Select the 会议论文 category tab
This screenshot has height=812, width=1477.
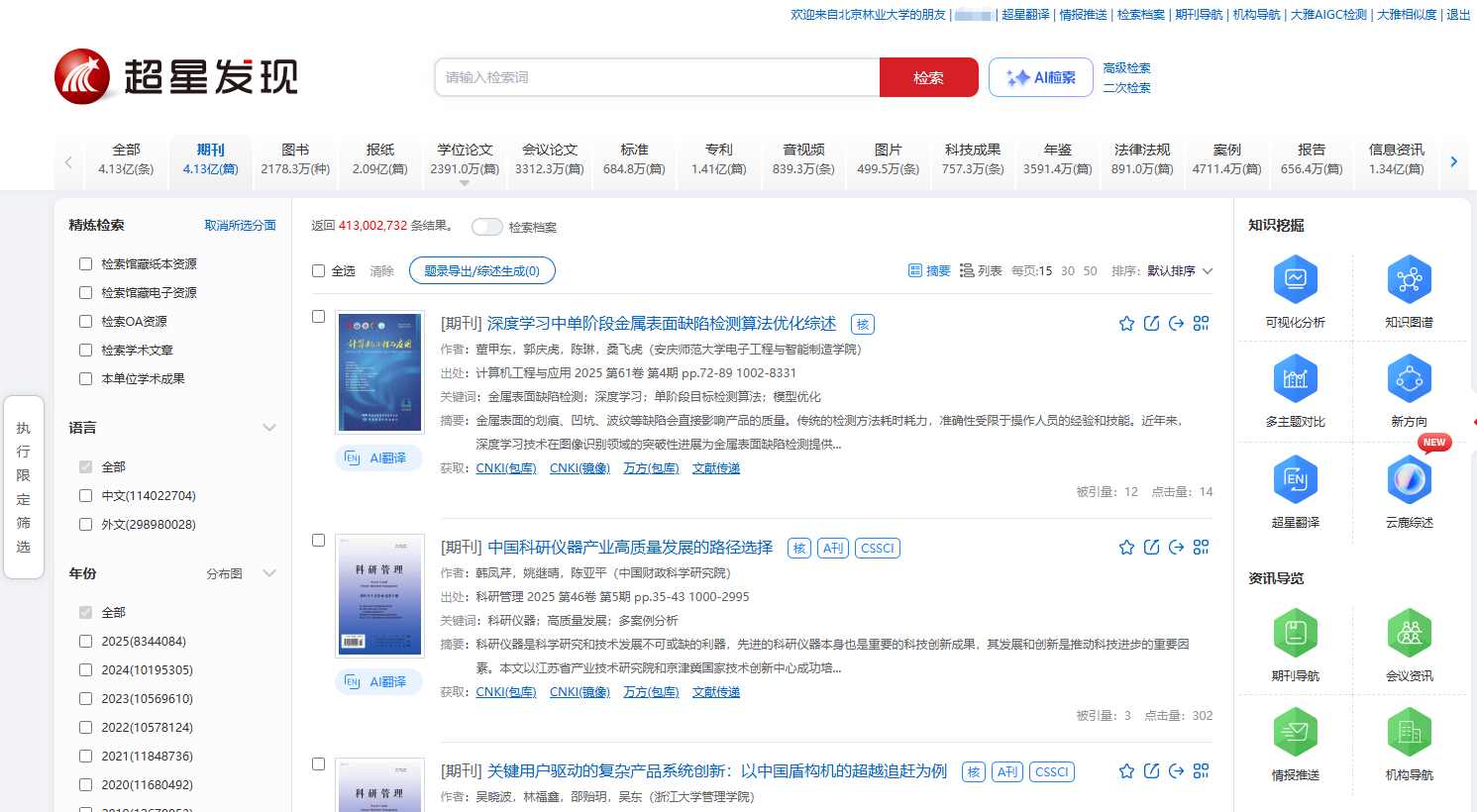tap(550, 159)
